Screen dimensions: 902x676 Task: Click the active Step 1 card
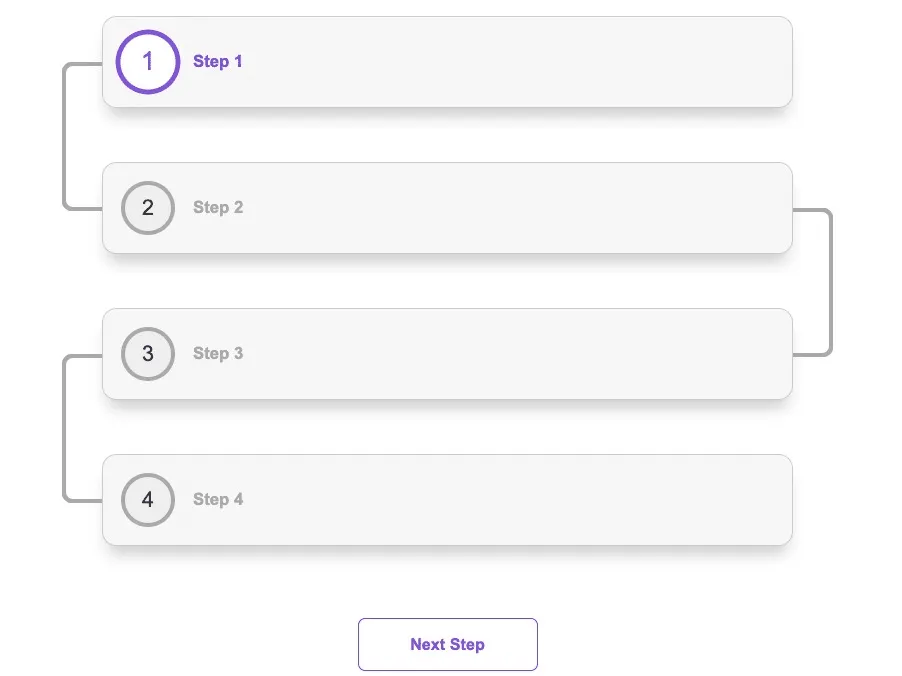(x=447, y=62)
